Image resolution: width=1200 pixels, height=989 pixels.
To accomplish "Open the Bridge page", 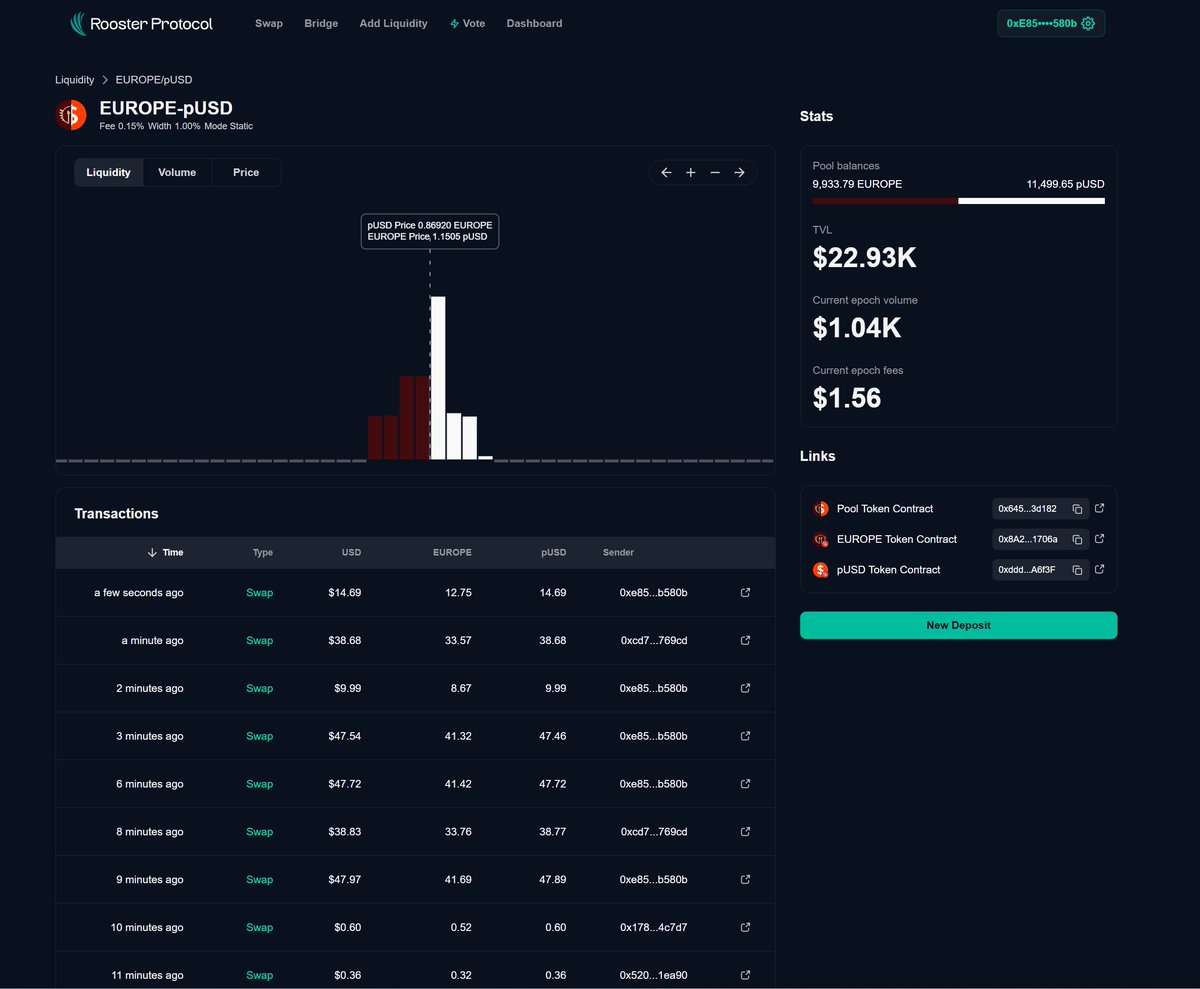I will pyautogui.click(x=321, y=23).
